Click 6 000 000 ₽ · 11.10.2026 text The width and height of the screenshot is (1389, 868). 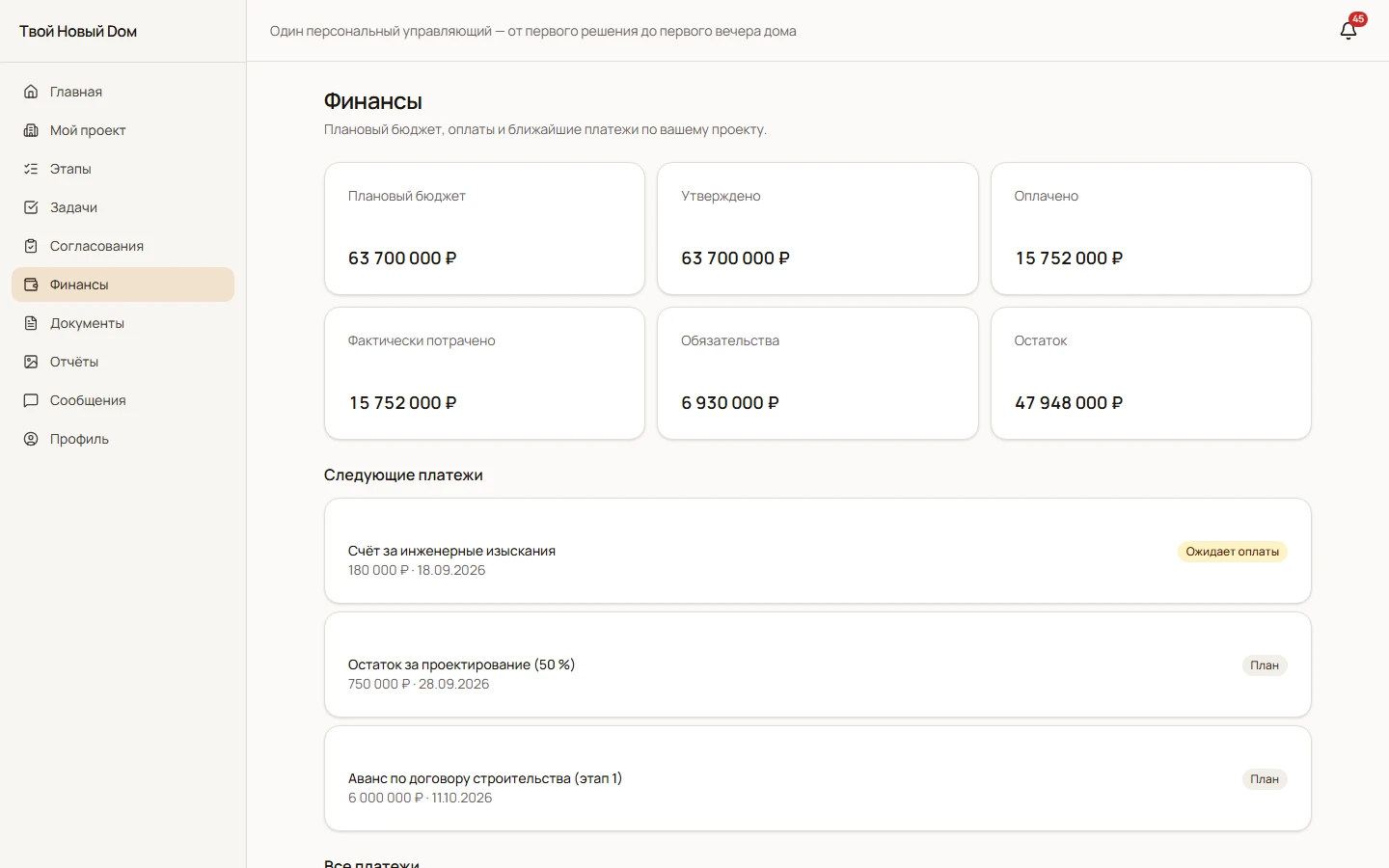pyautogui.click(x=421, y=798)
